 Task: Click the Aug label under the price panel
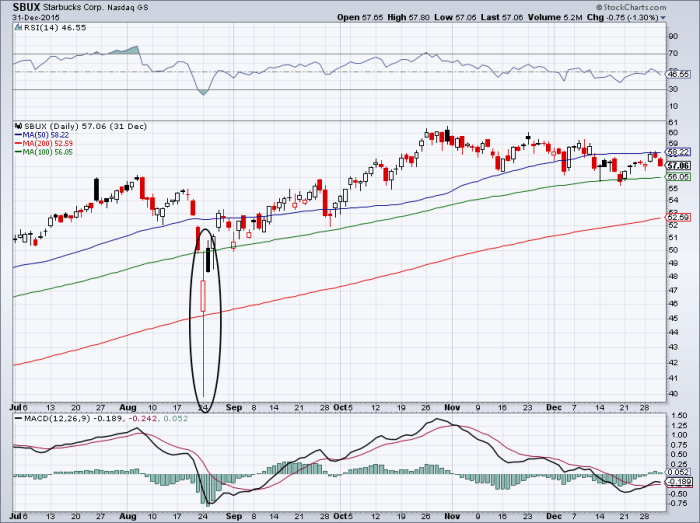tap(128, 407)
